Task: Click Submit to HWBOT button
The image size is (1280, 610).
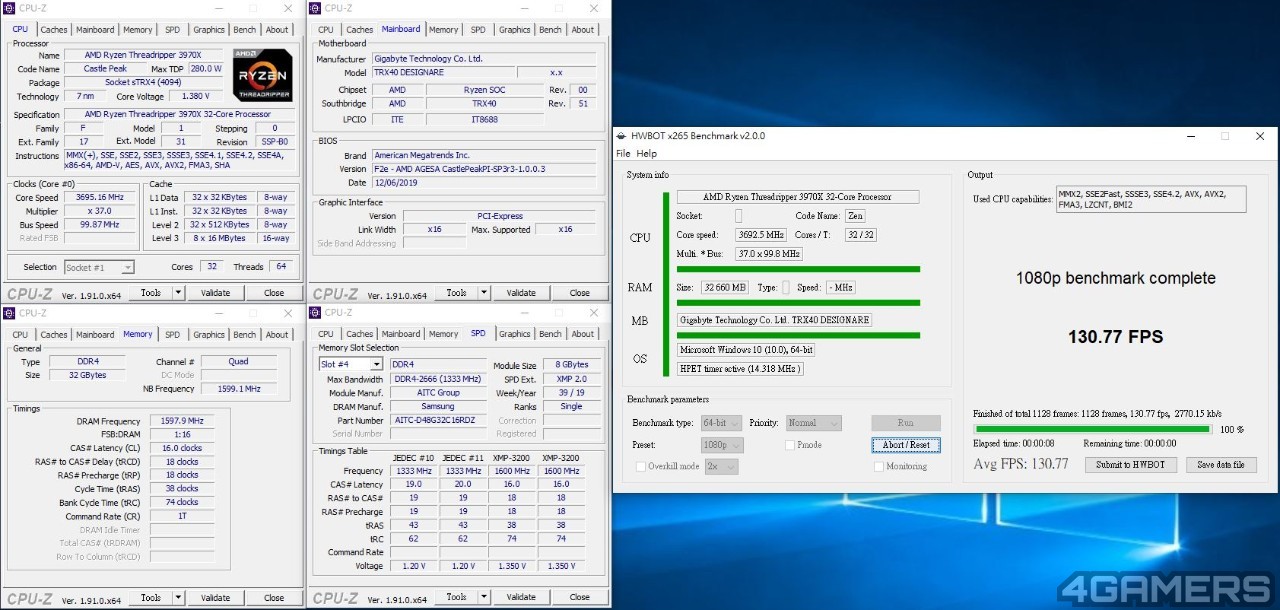Action: click(x=1129, y=465)
